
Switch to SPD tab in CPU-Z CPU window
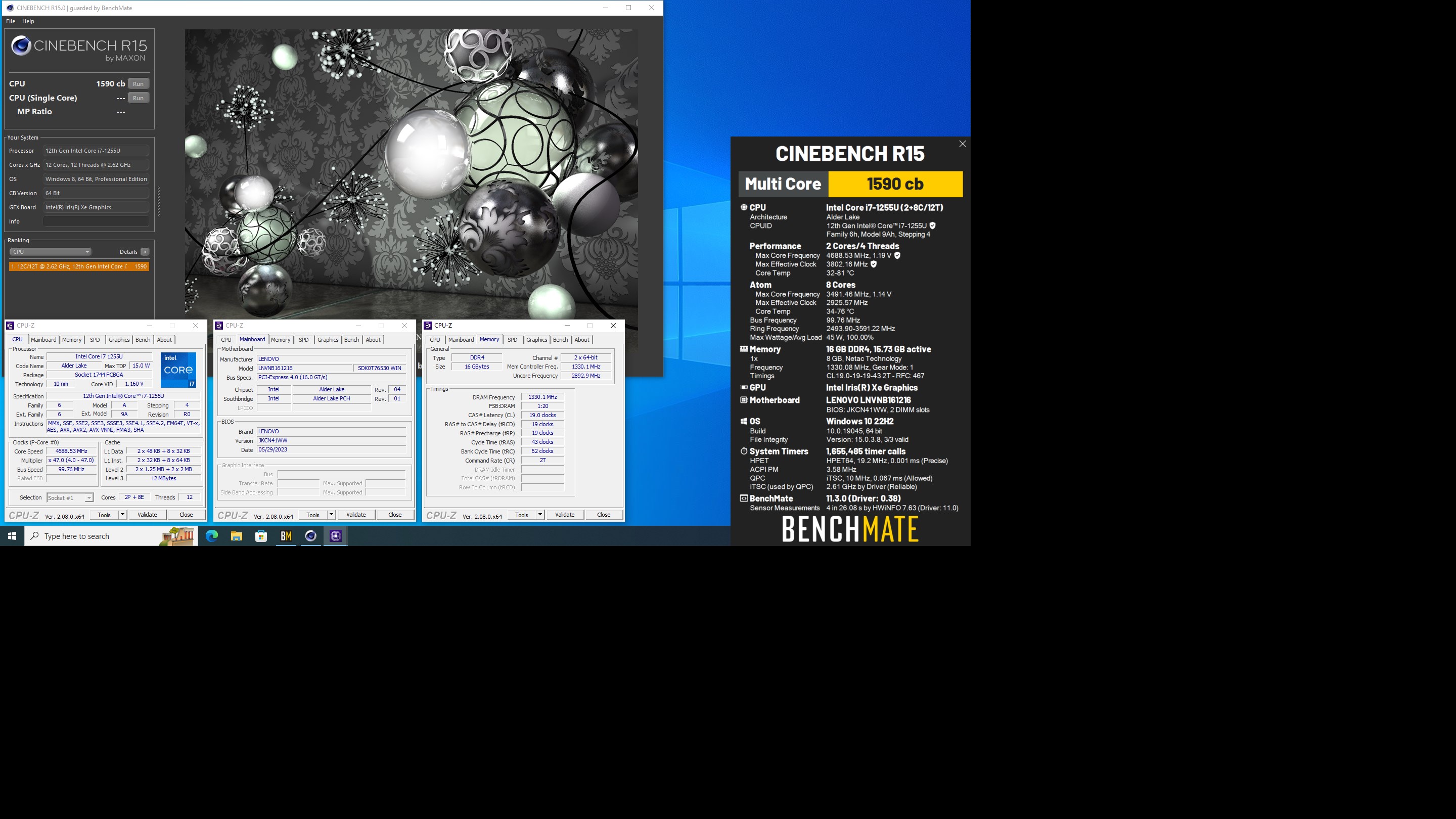pos(95,340)
